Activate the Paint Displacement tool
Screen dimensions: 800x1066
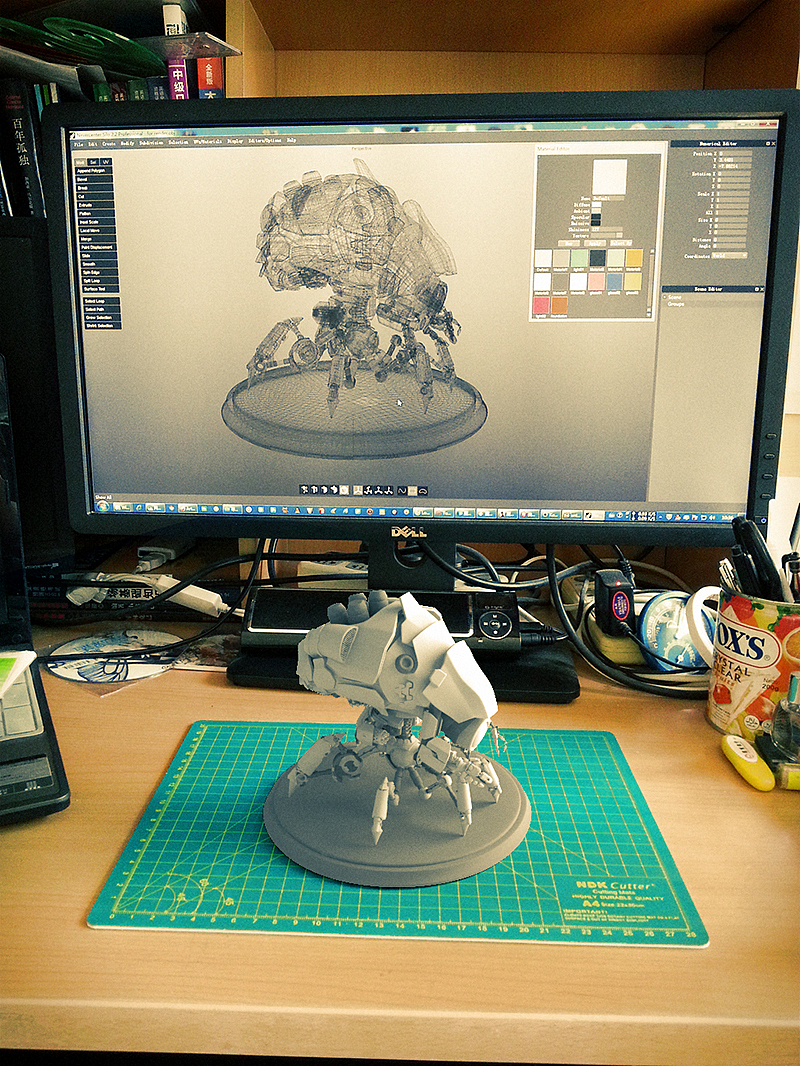[x=99, y=247]
